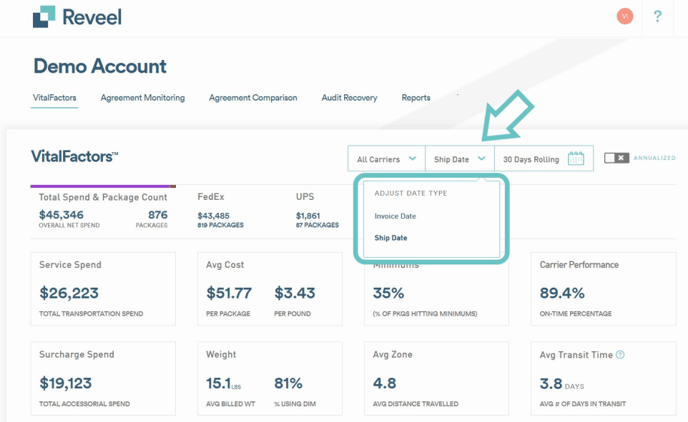Click the $19,123 accessorial spend value

(65, 383)
